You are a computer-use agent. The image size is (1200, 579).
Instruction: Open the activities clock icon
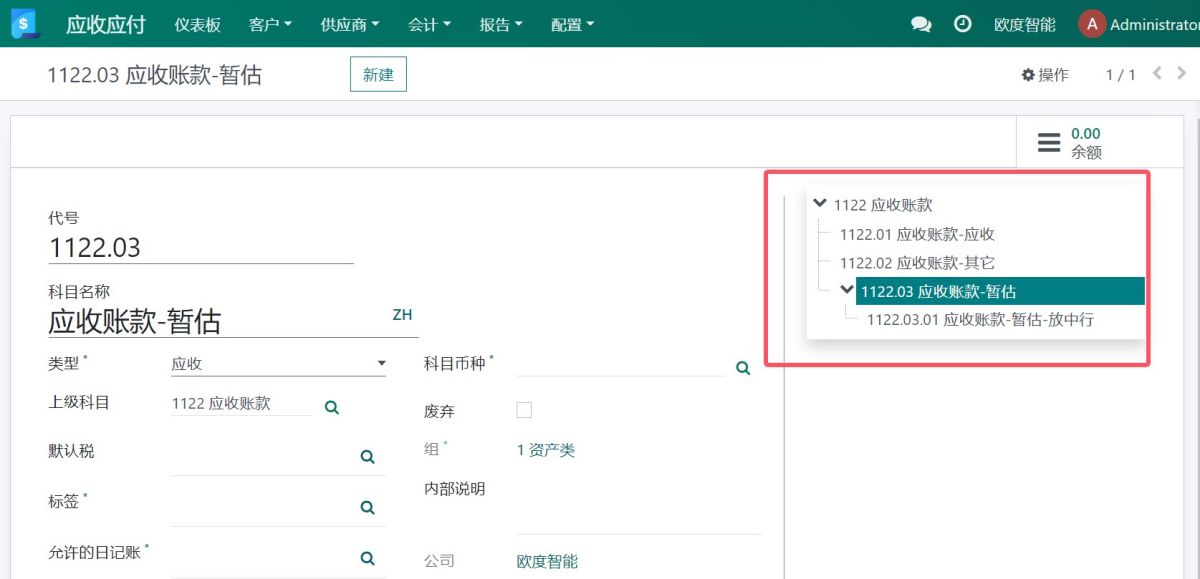963,24
